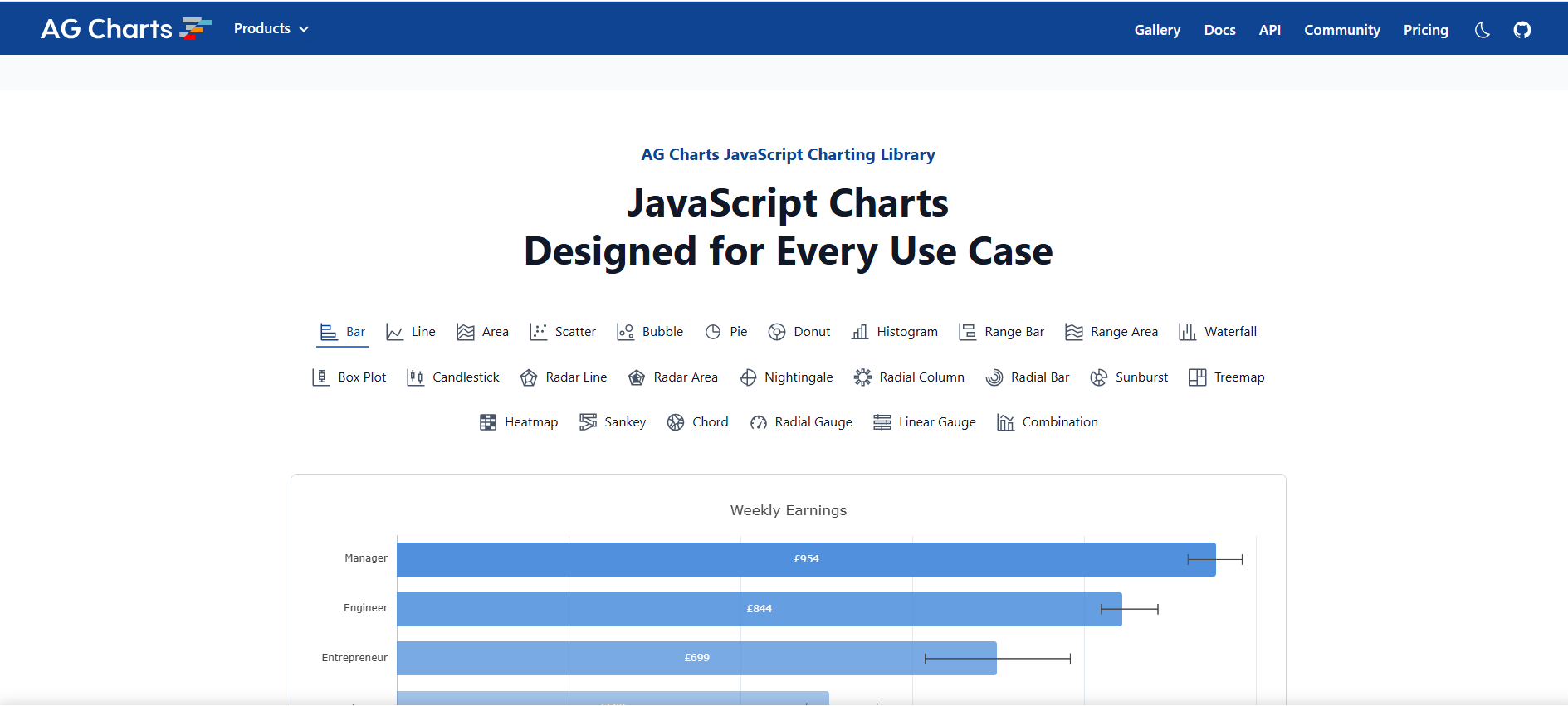1568x706 pixels.
Task: Select the Bubble chart icon
Action: pos(625,332)
